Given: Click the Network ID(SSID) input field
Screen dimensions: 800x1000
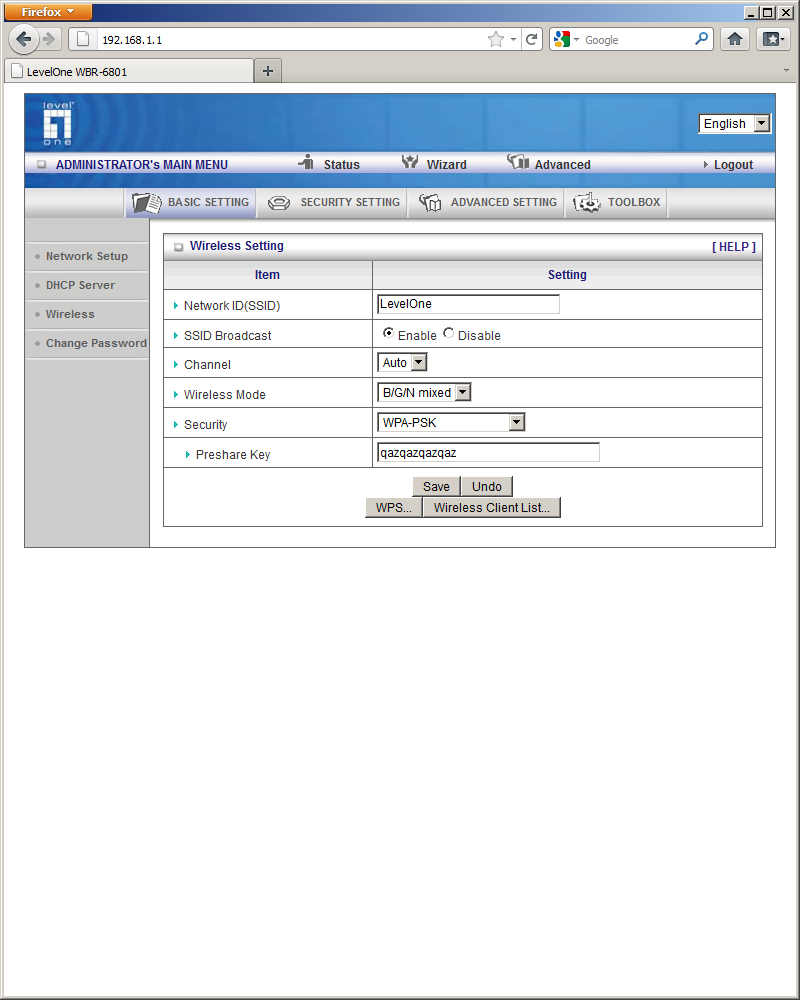Looking at the screenshot, I should [x=468, y=304].
